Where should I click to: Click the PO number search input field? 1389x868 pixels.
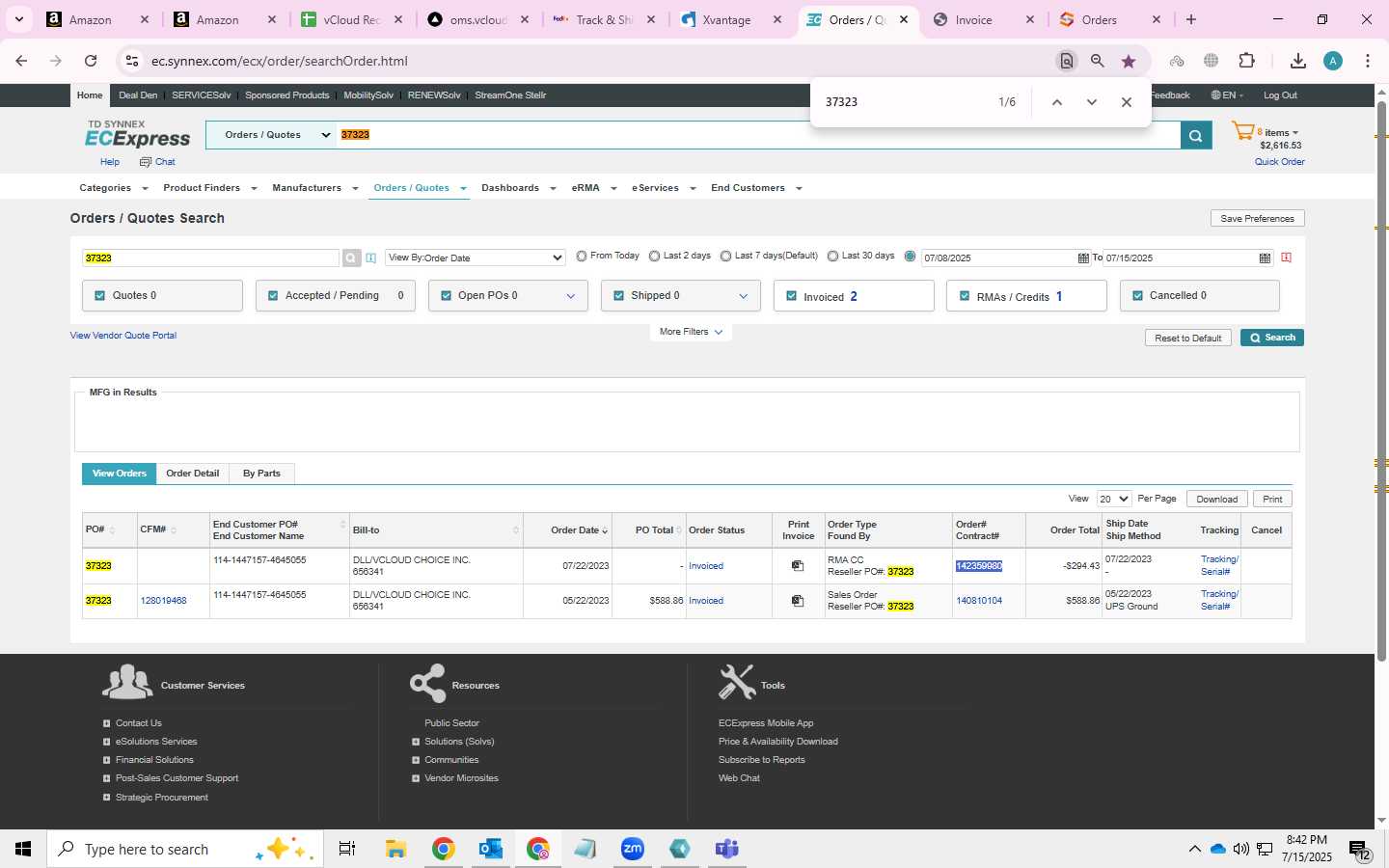(210, 258)
